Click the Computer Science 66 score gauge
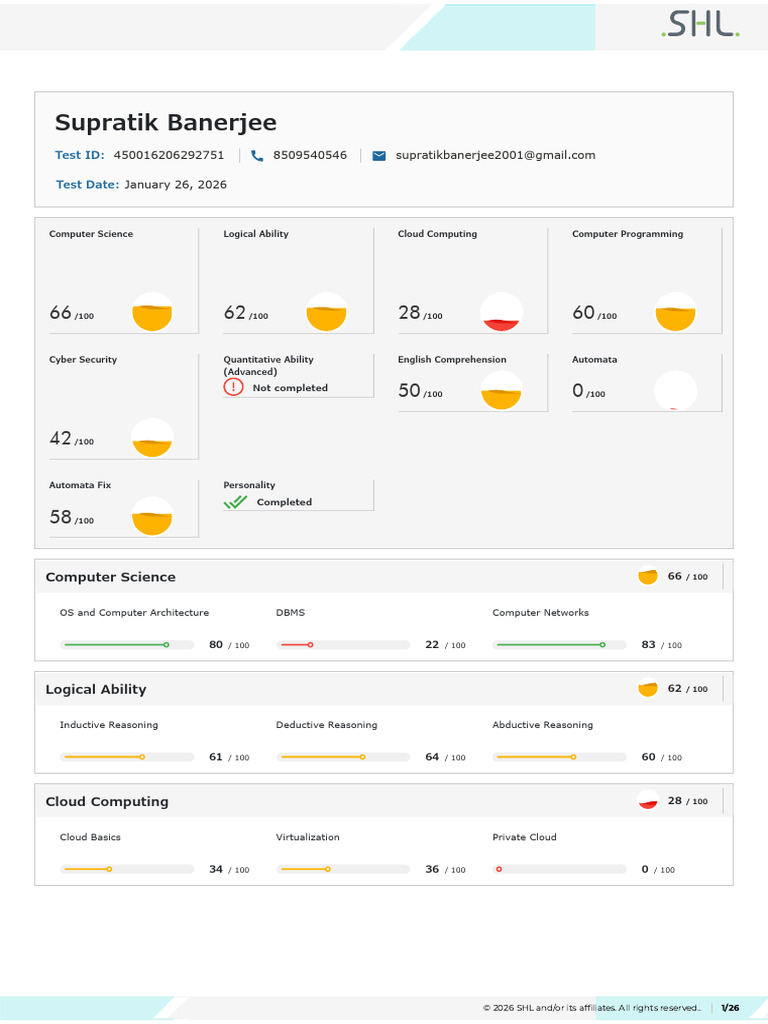This screenshot has height=1024, width=768. [152, 312]
